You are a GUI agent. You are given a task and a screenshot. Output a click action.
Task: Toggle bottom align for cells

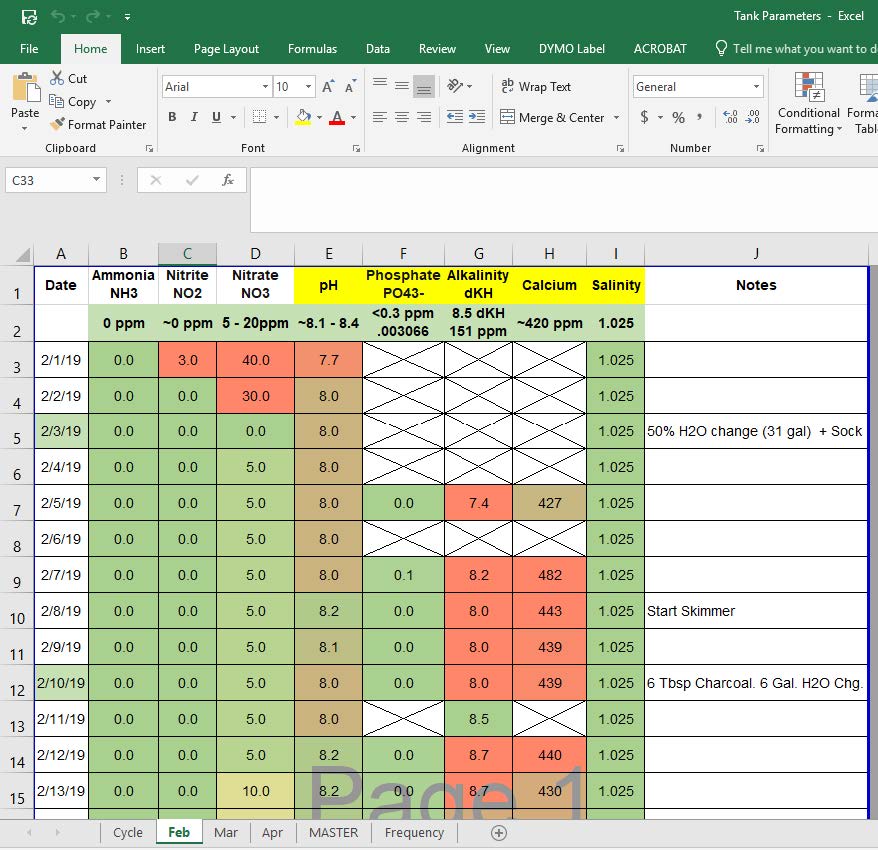(424, 87)
